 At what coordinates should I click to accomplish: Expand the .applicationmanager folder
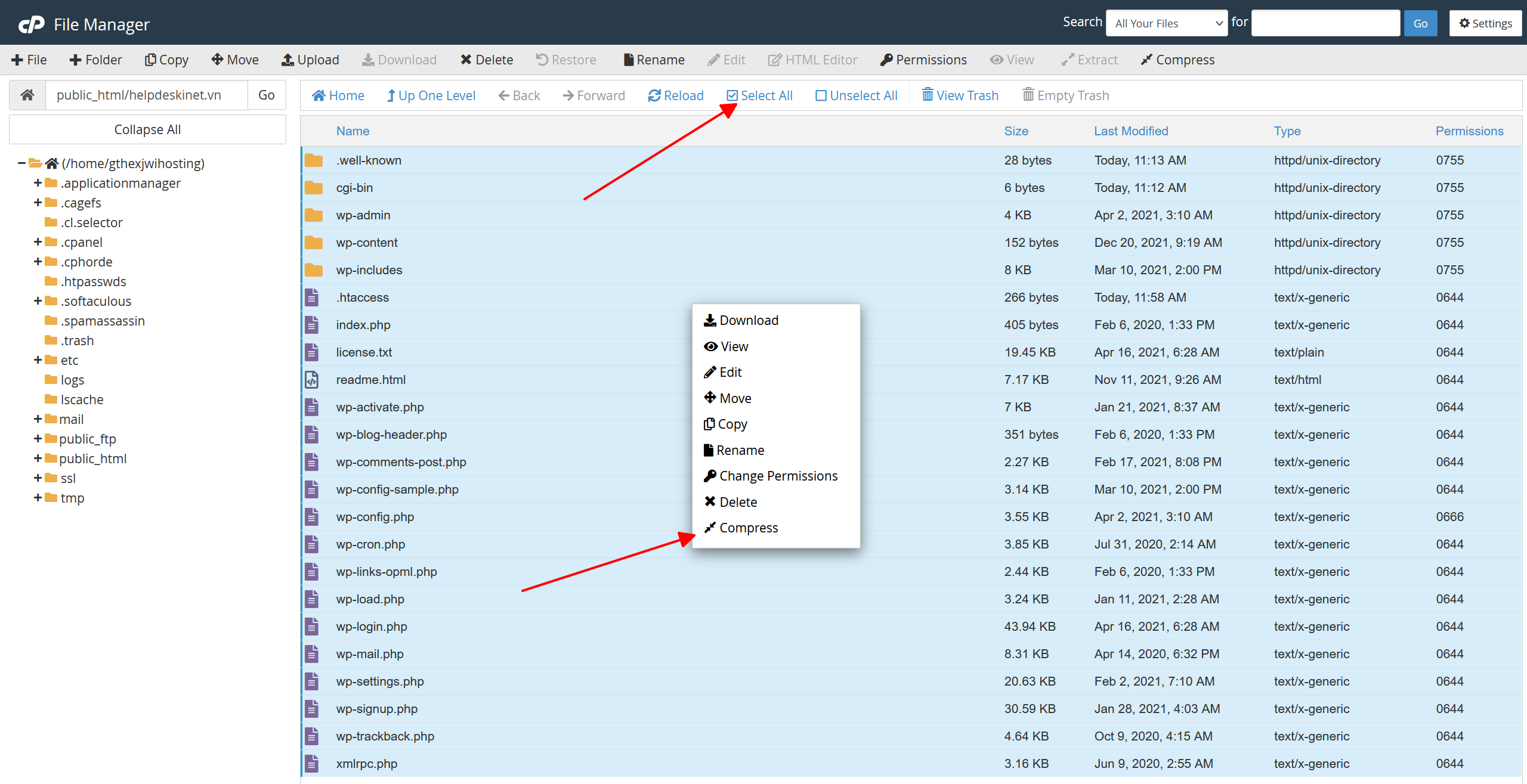(38, 183)
